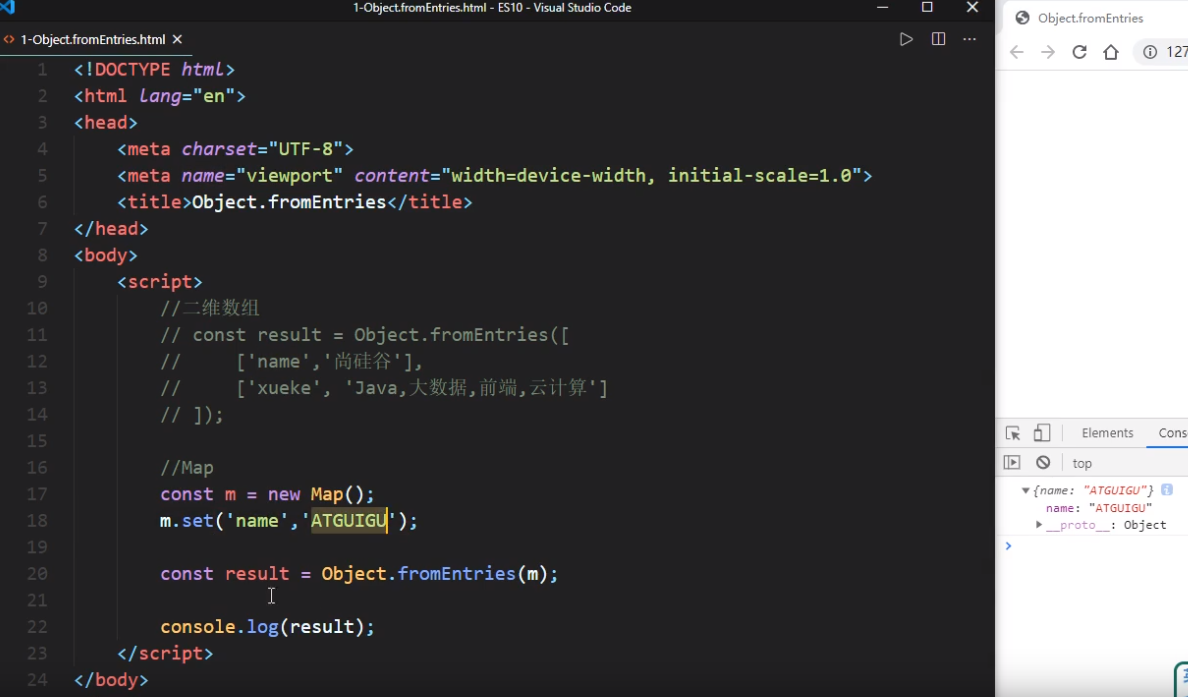The width and height of the screenshot is (1188, 697).
Task: Collapse the logged {name: "ATGUIGU"} object
Action: click(x=1024, y=489)
